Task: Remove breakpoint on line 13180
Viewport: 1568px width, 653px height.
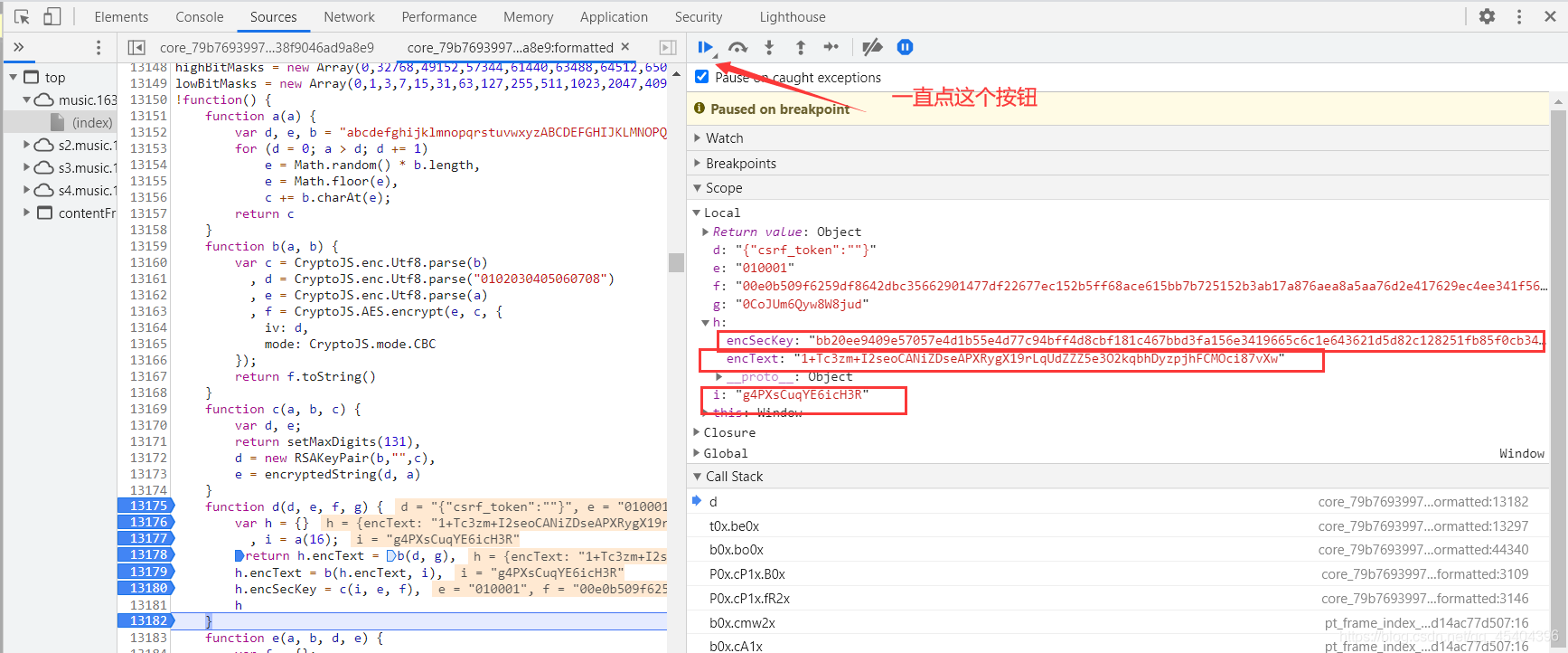Action: 146,588
